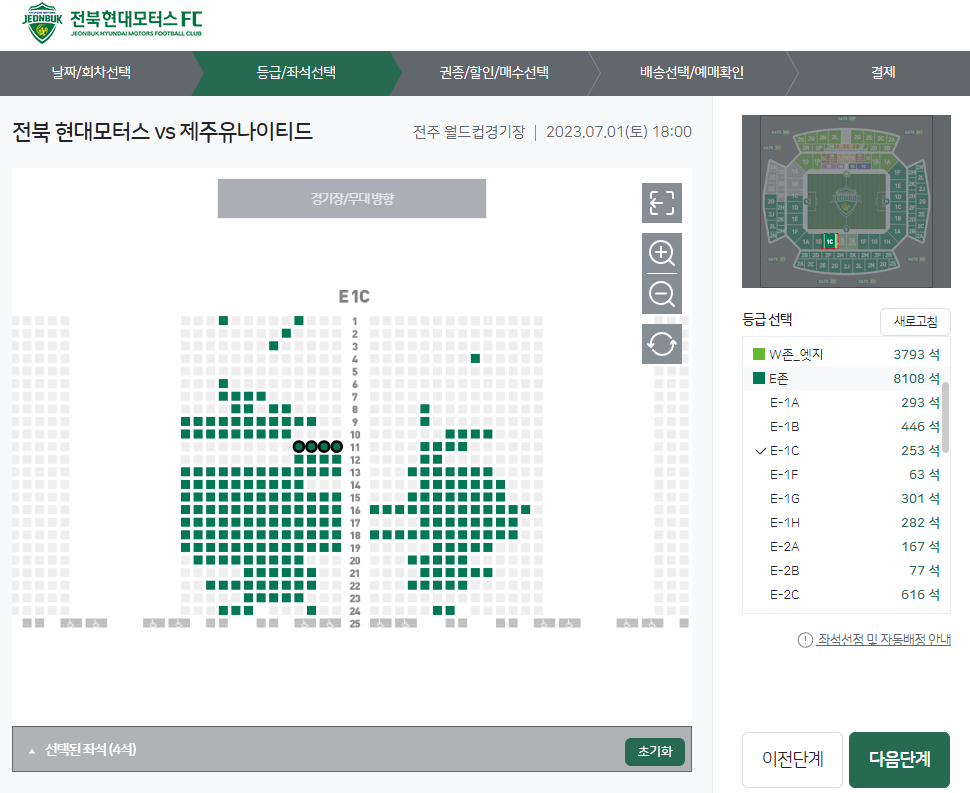970x793 pixels.
Task: Click the match title 전북 현대모터스 vs 제주유나이티드
Action: [163, 132]
